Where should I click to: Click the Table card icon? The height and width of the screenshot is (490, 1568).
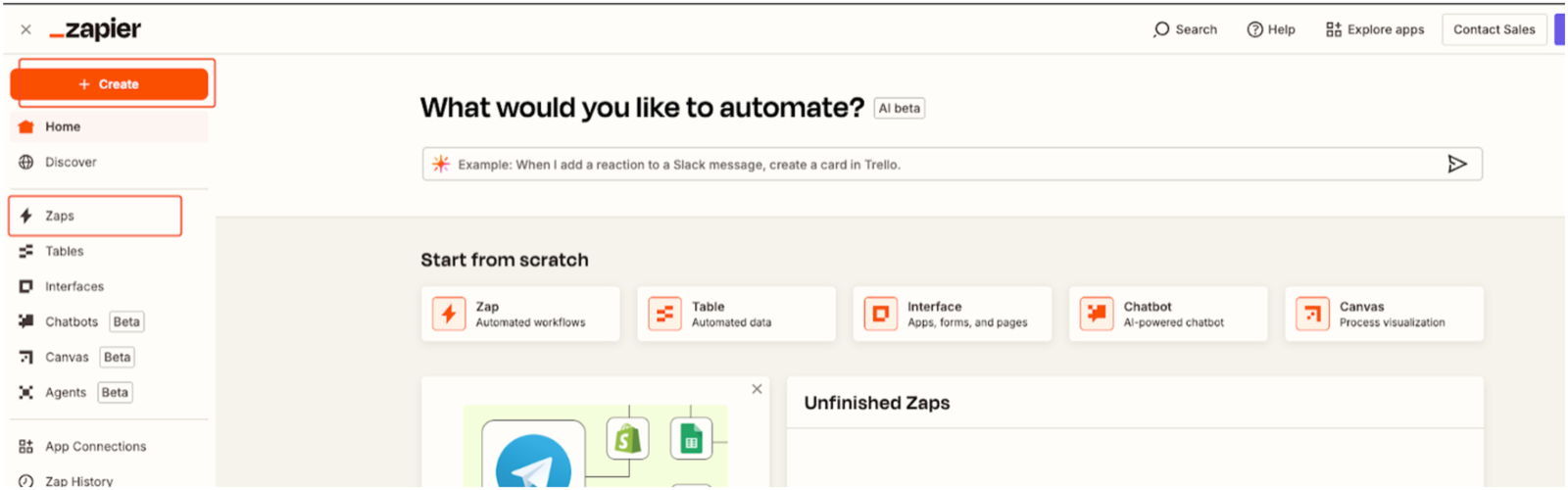click(x=664, y=315)
